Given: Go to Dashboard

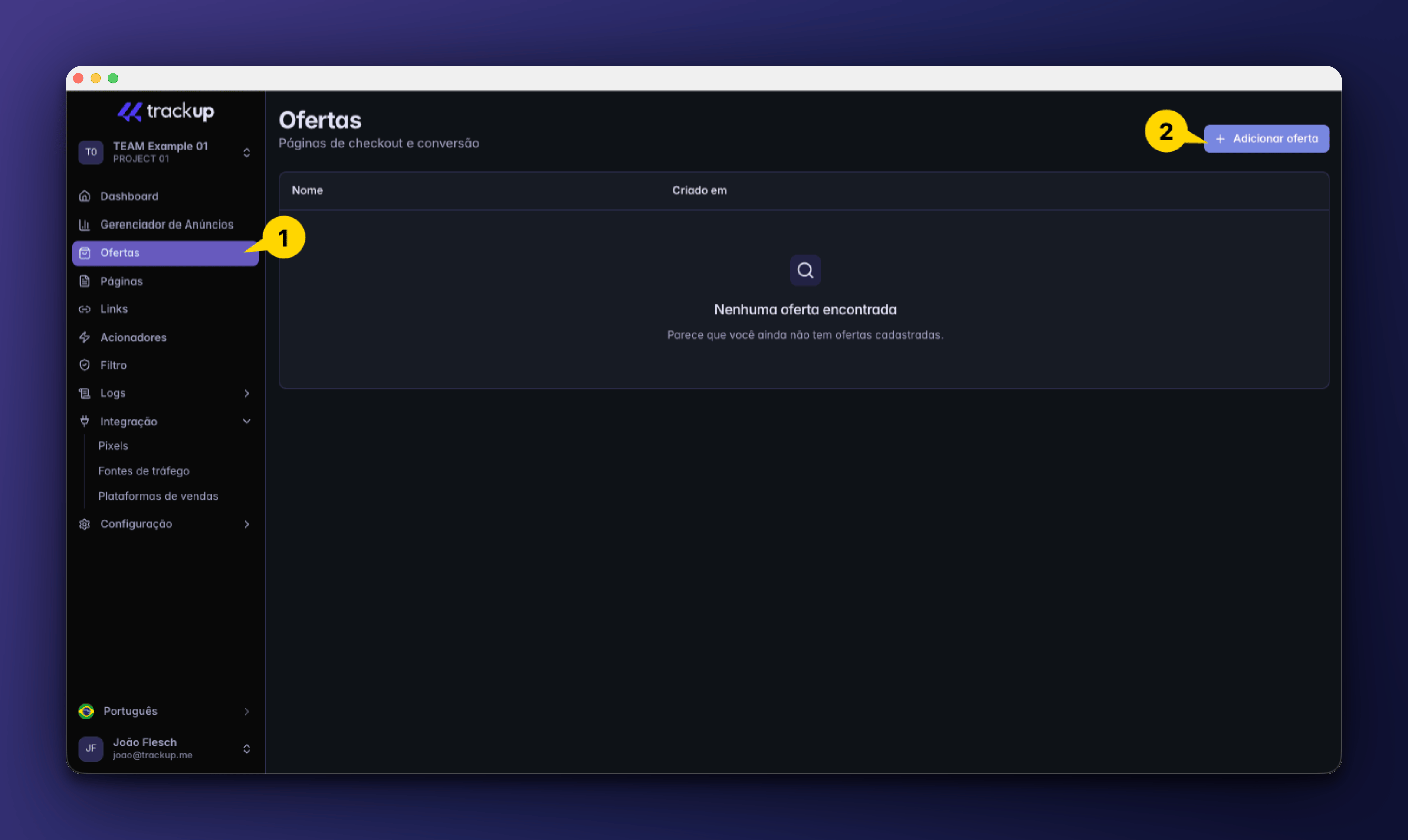Looking at the screenshot, I should point(165,196).
